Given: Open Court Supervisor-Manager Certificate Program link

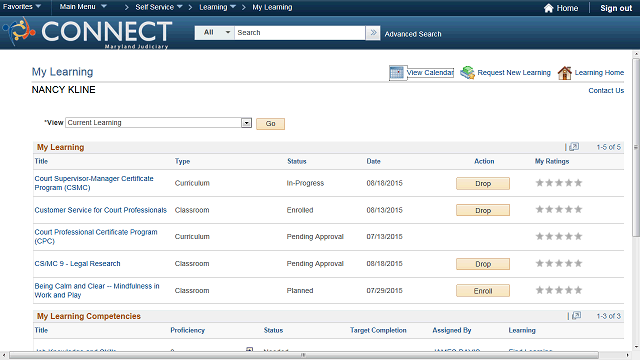Looking at the screenshot, I should [x=94, y=183].
